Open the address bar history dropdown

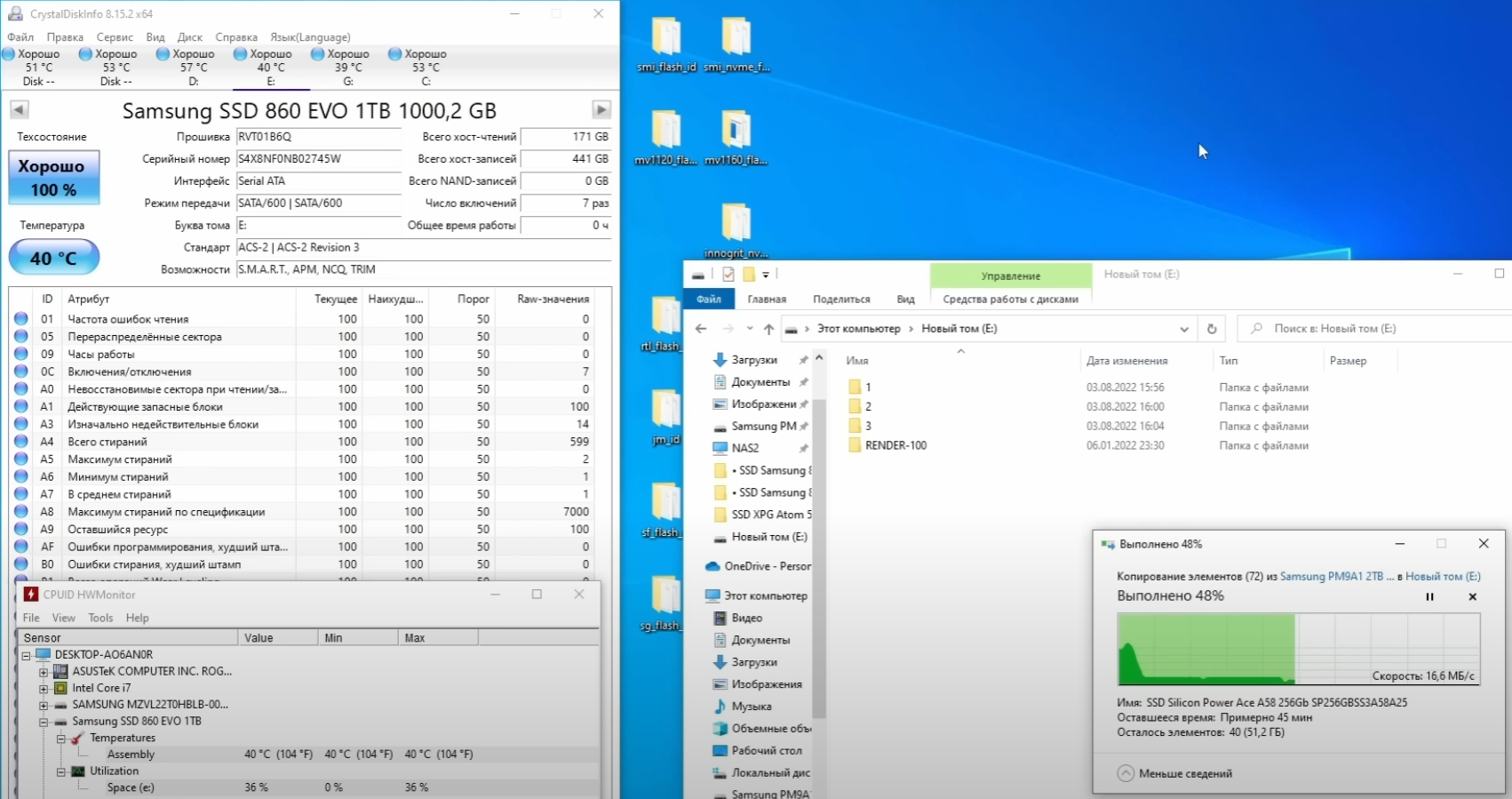[1184, 329]
